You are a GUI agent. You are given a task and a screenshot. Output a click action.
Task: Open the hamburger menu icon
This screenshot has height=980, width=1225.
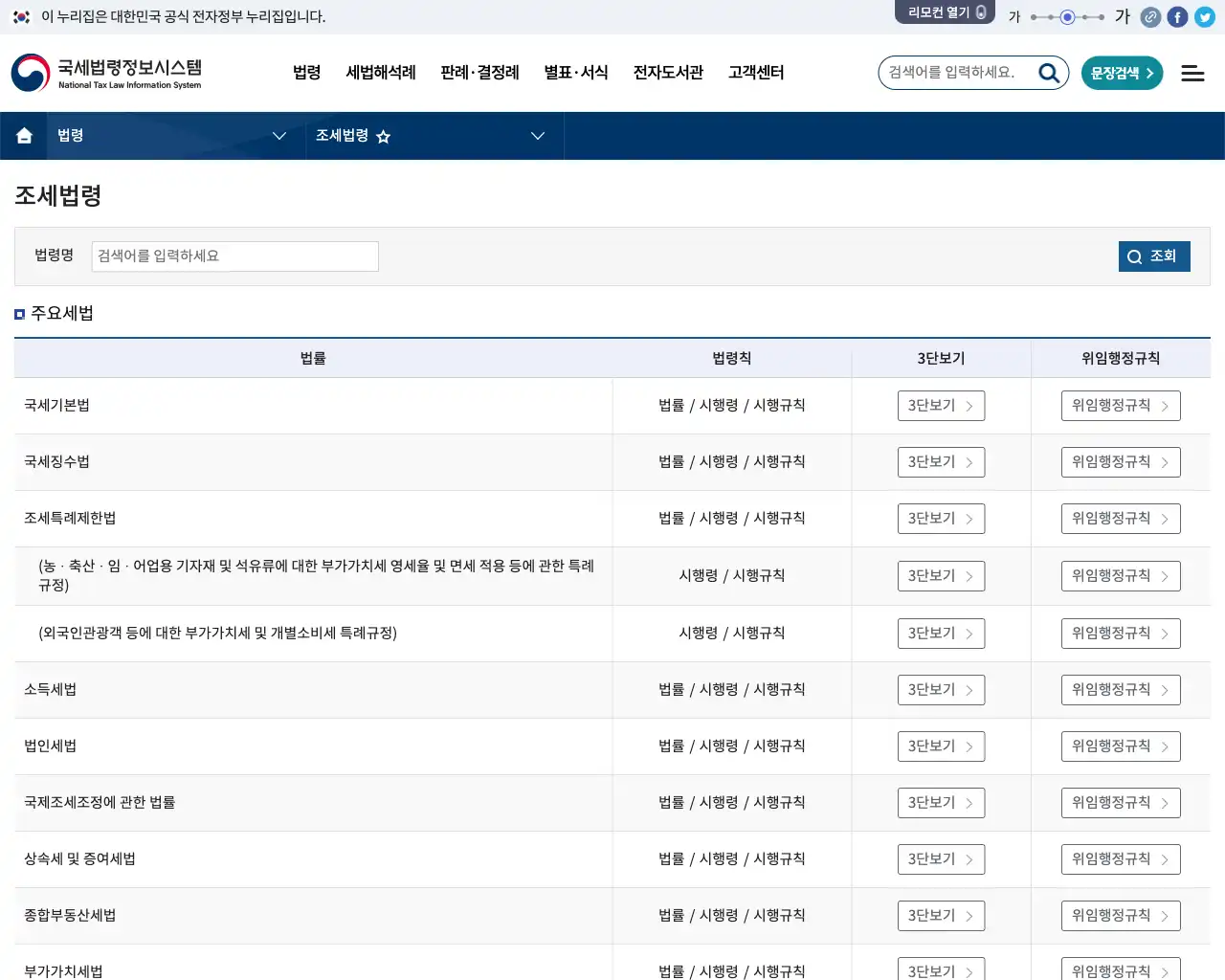(1192, 73)
